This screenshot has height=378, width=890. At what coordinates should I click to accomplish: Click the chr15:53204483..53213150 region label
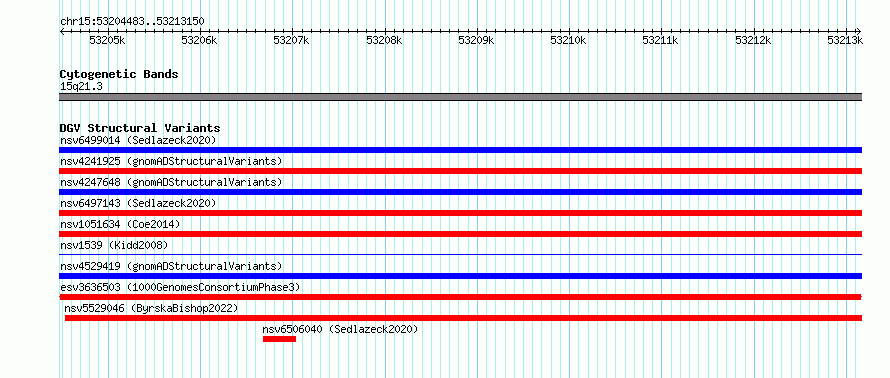pyautogui.click(x=132, y=21)
